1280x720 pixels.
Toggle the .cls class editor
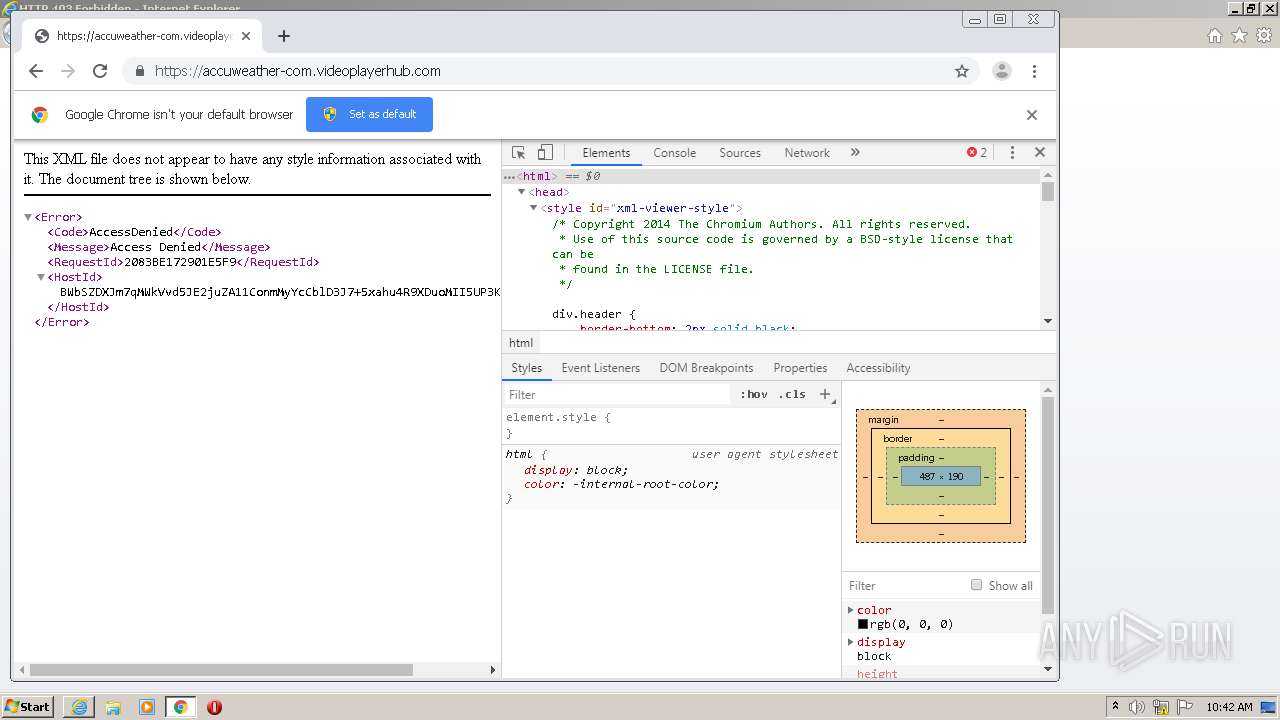tap(792, 394)
